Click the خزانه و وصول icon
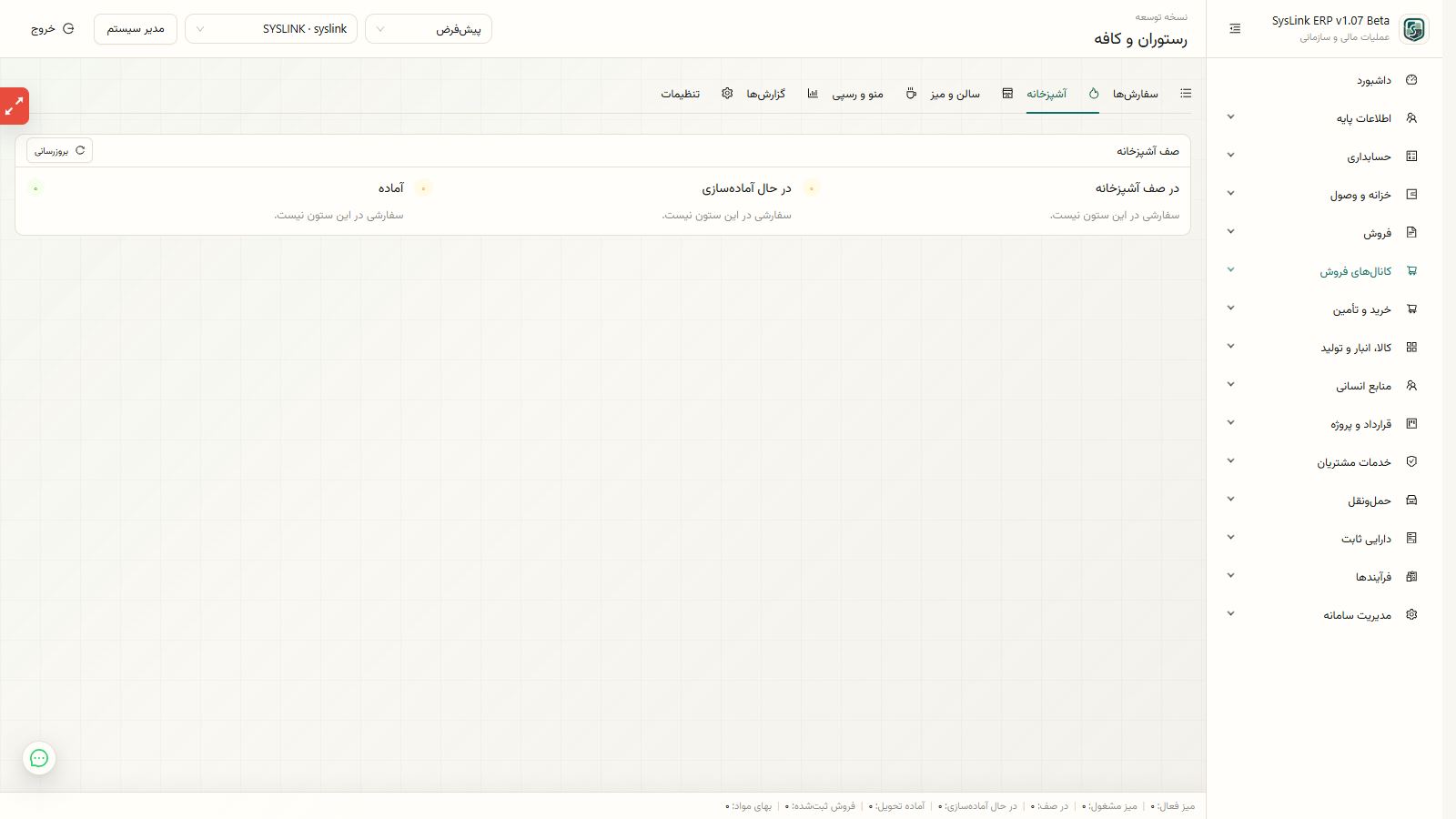 pos(1411,195)
